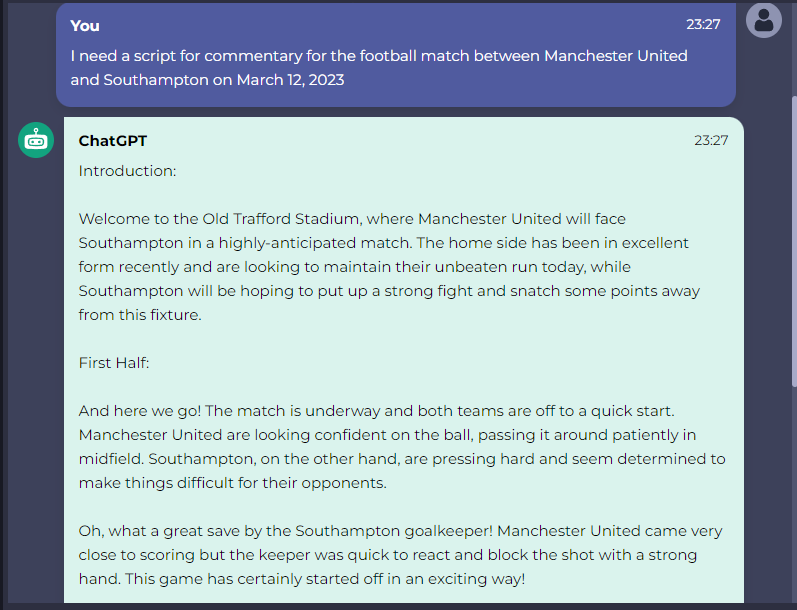797x610 pixels.
Task: Click the vertical scrollbar thumb
Action: point(794,241)
